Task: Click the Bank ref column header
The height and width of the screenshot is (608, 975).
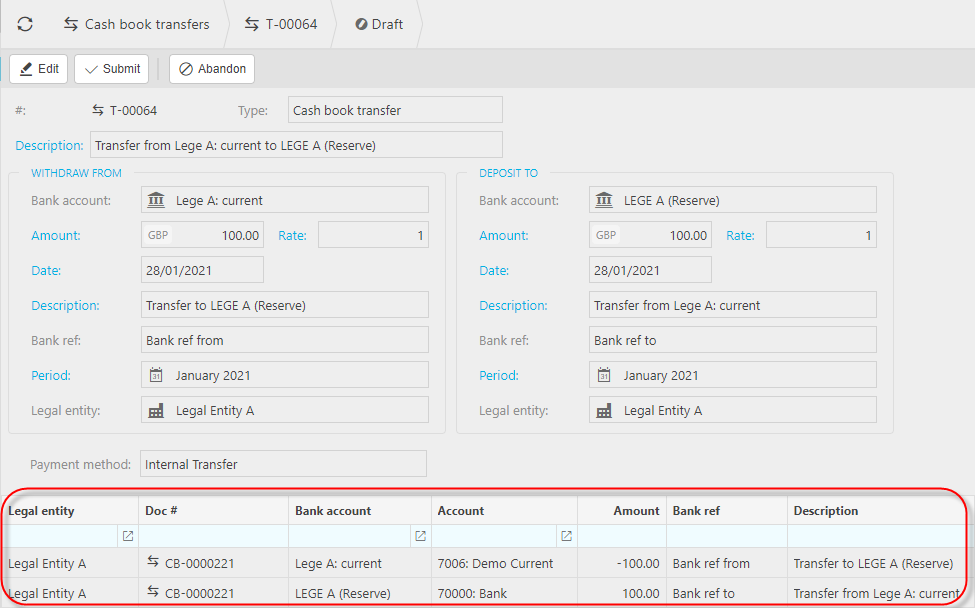Action: coord(726,510)
